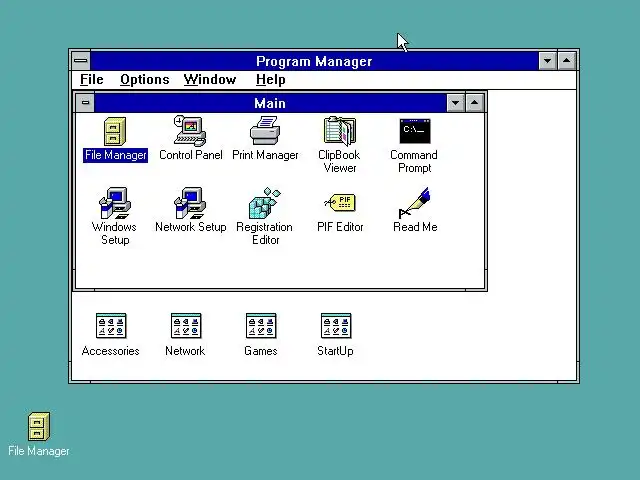Click the Games program group icon
Viewport: 640px width, 480px height.
pyautogui.click(x=261, y=326)
